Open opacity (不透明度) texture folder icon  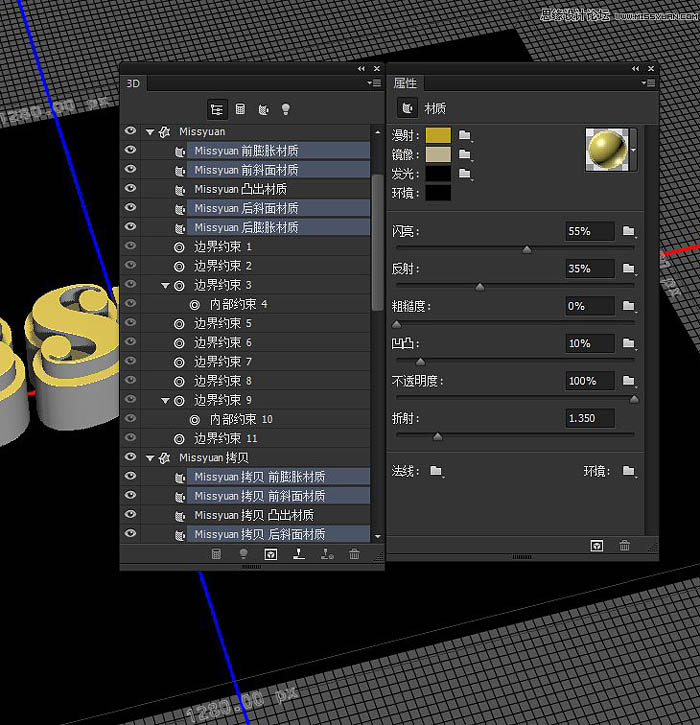click(x=629, y=381)
